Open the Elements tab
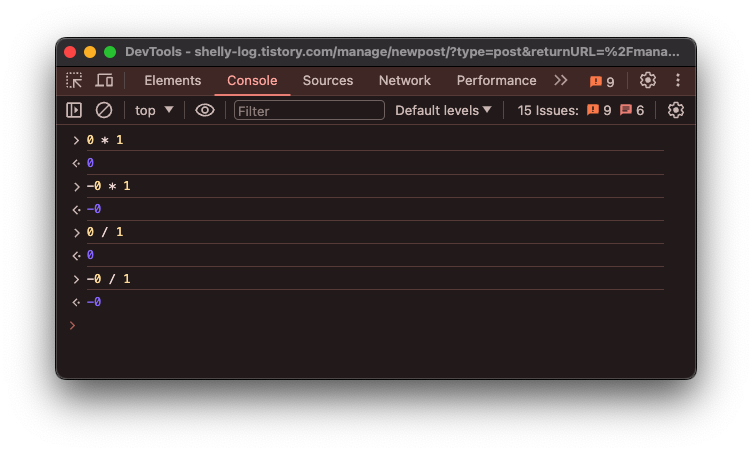The height and width of the screenshot is (453, 752). [x=173, y=81]
